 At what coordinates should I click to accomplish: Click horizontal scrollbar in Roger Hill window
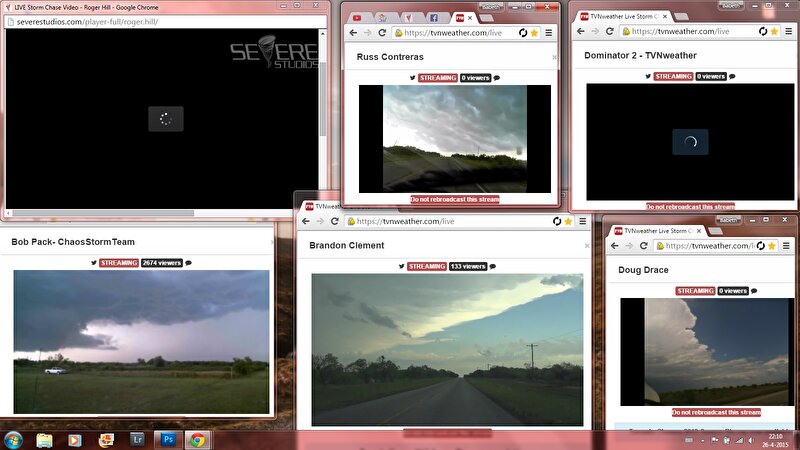click(x=103, y=213)
